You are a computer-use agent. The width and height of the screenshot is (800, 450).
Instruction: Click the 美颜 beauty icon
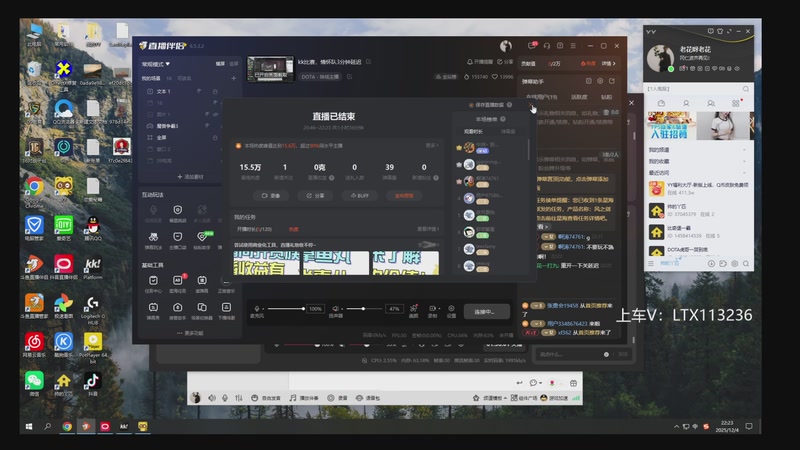(414, 311)
